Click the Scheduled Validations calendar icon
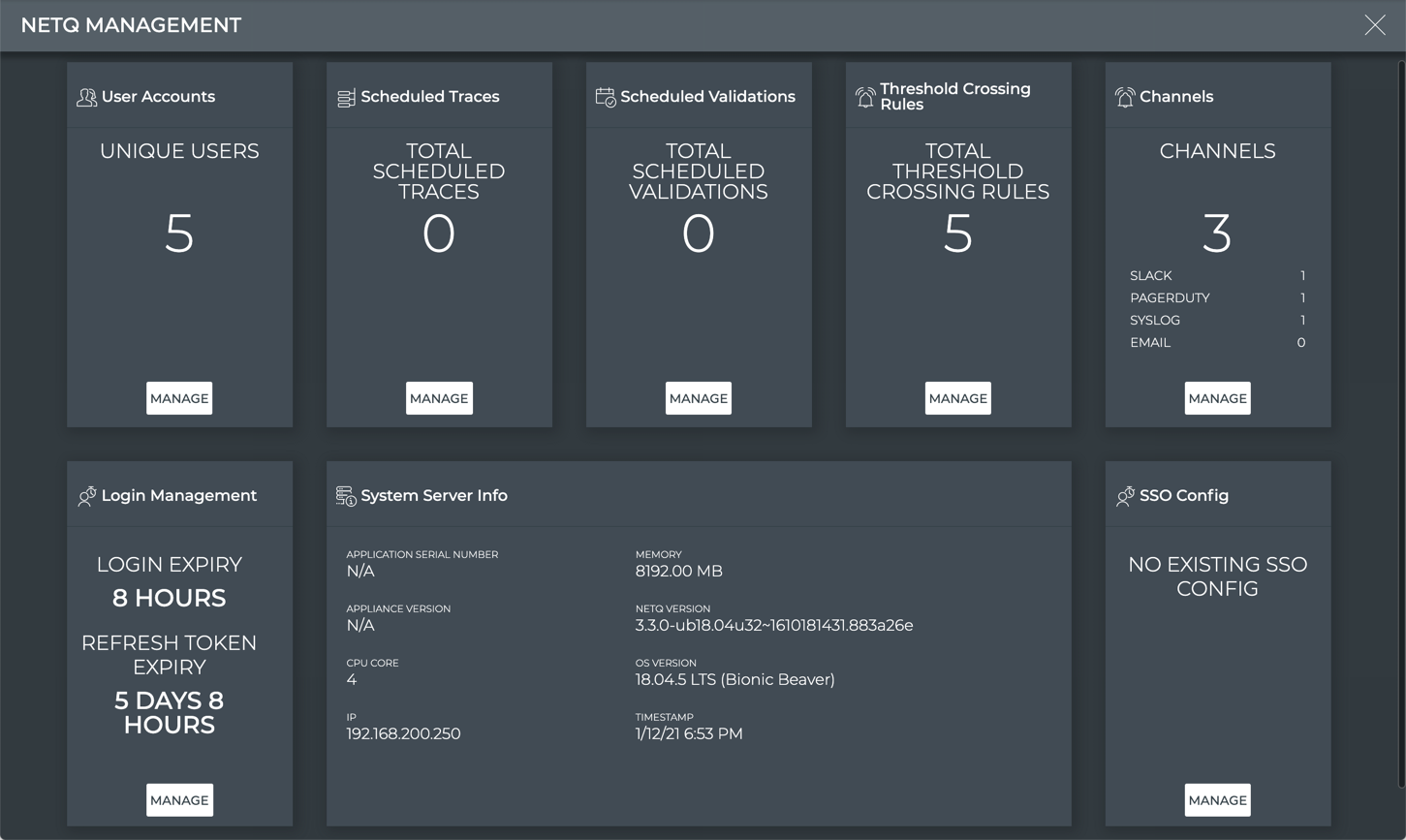 tap(604, 96)
